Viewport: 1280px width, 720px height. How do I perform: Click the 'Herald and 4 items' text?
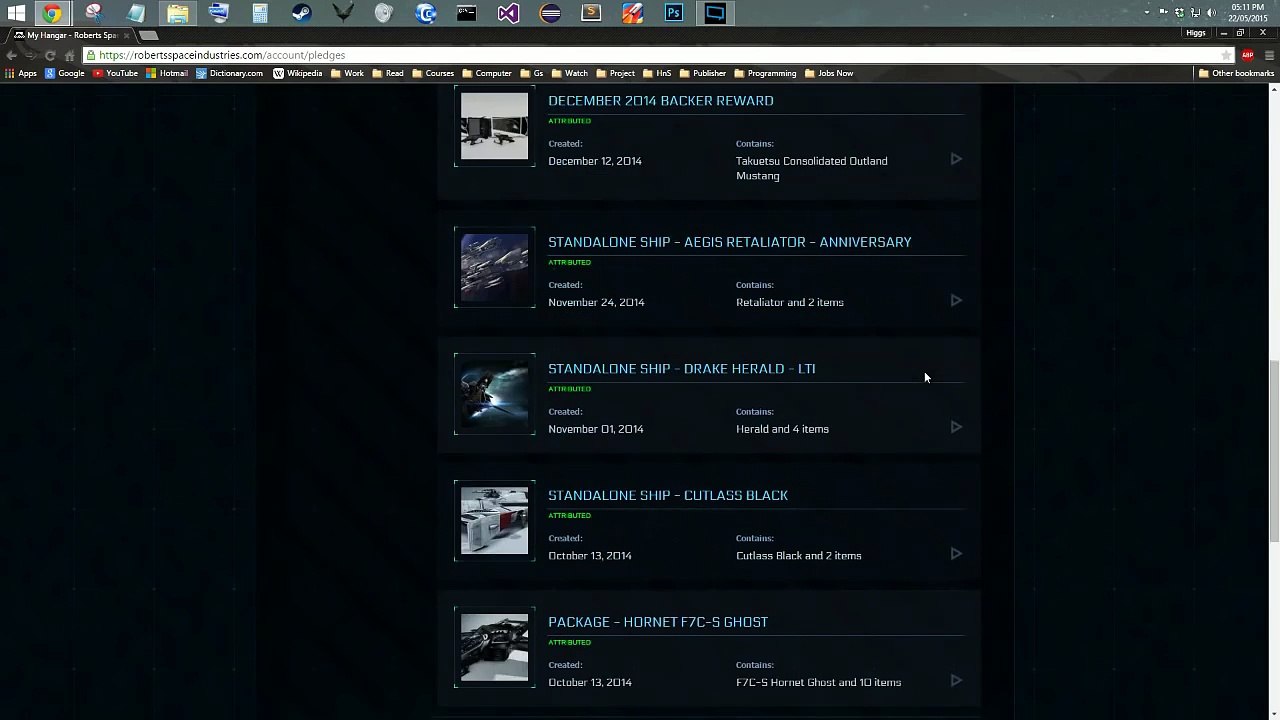pos(782,429)
